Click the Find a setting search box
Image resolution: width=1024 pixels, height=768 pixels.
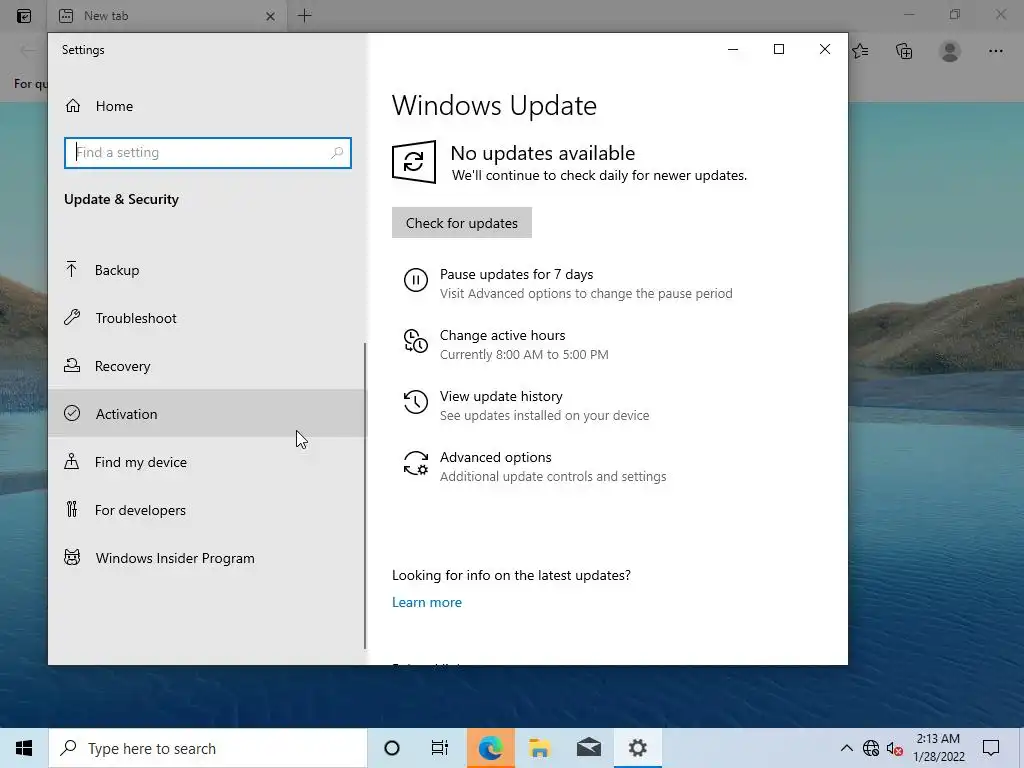[x=208, y=153]
